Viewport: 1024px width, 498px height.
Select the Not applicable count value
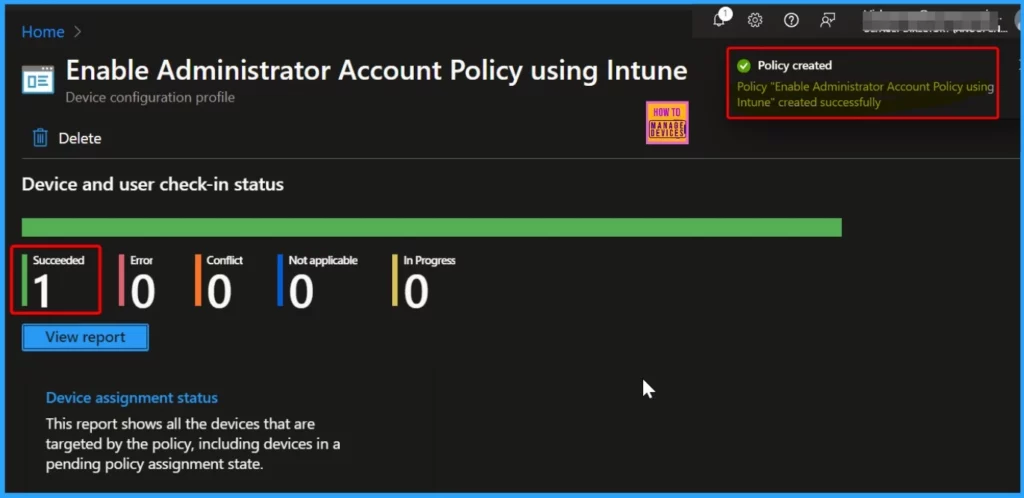pos(301,291)
